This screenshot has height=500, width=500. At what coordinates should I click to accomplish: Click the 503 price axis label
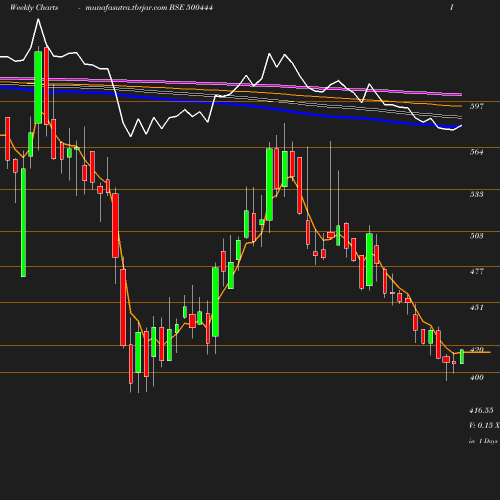pyautogui.click(x=476, y=236)
